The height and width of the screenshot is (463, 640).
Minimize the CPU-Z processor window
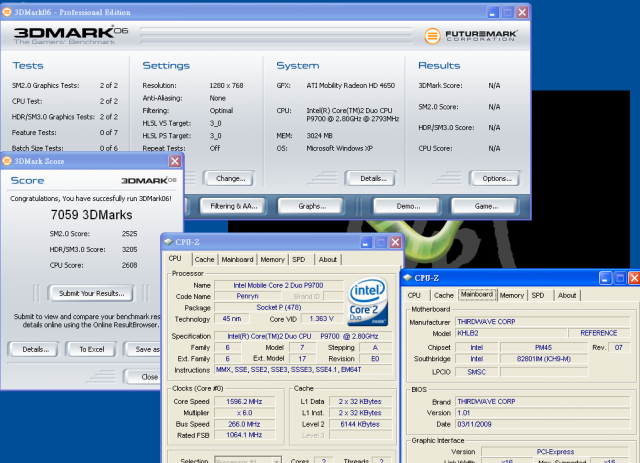coord(366,242)
